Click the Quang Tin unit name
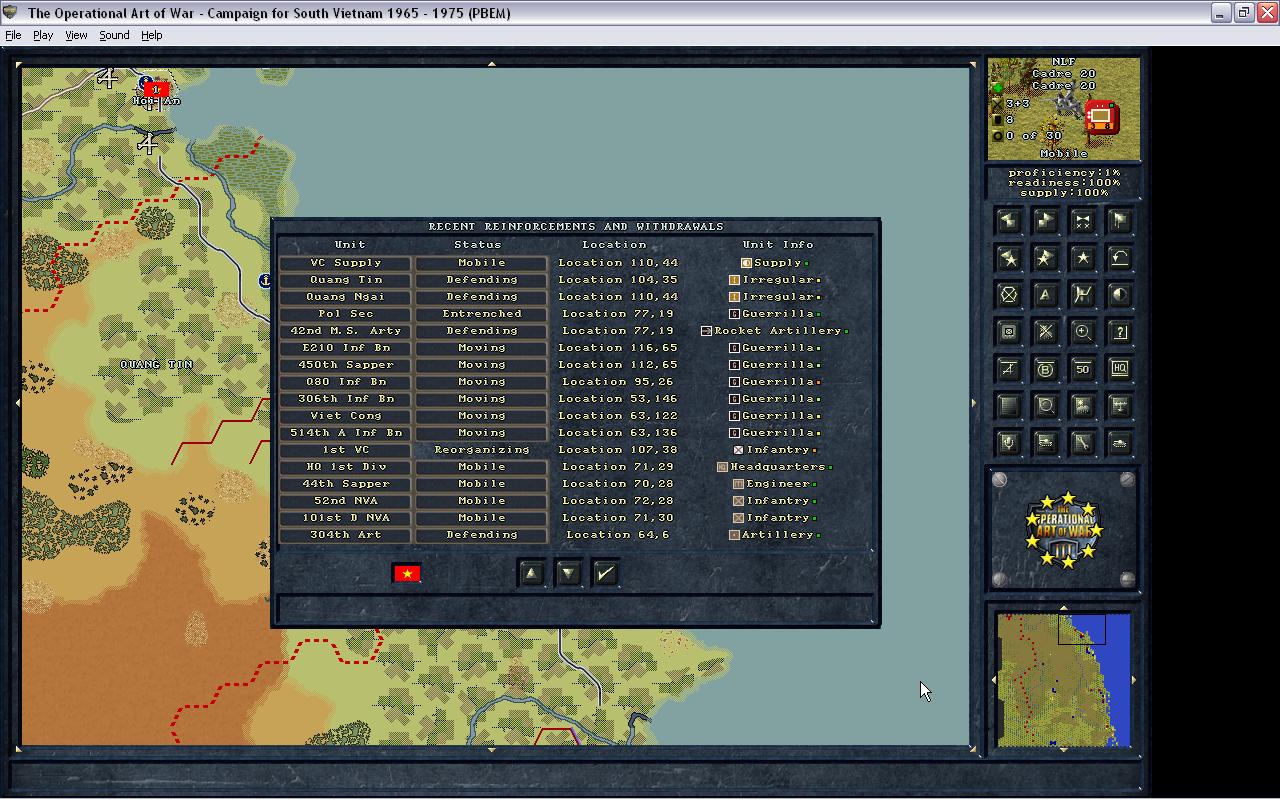The height and width of the screenshot is (800, 1280). [345, 280]
